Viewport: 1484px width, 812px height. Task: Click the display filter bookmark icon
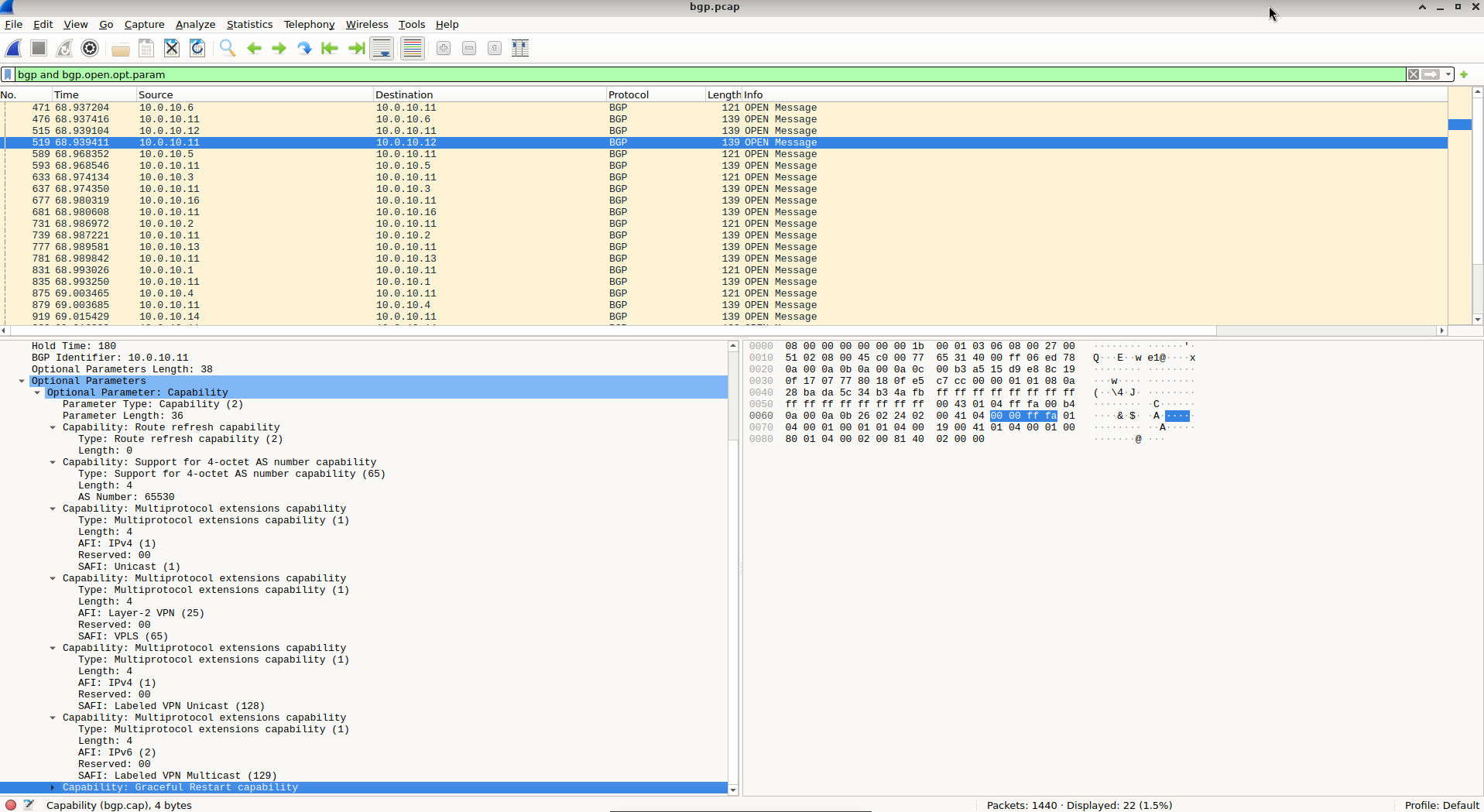pyautogui.click(x=8, y=74)
